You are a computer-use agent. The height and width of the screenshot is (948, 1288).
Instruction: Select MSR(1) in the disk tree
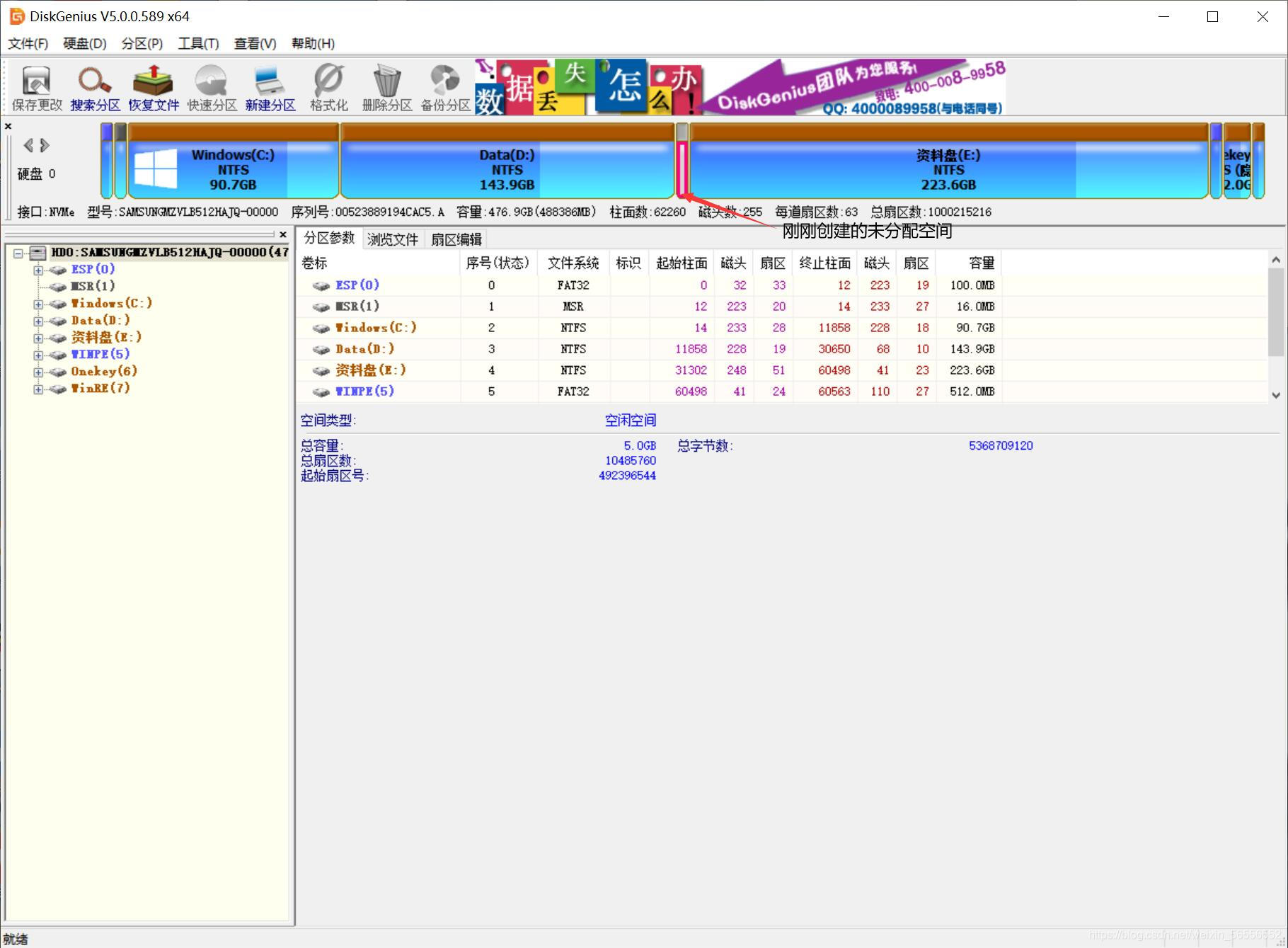93,286
